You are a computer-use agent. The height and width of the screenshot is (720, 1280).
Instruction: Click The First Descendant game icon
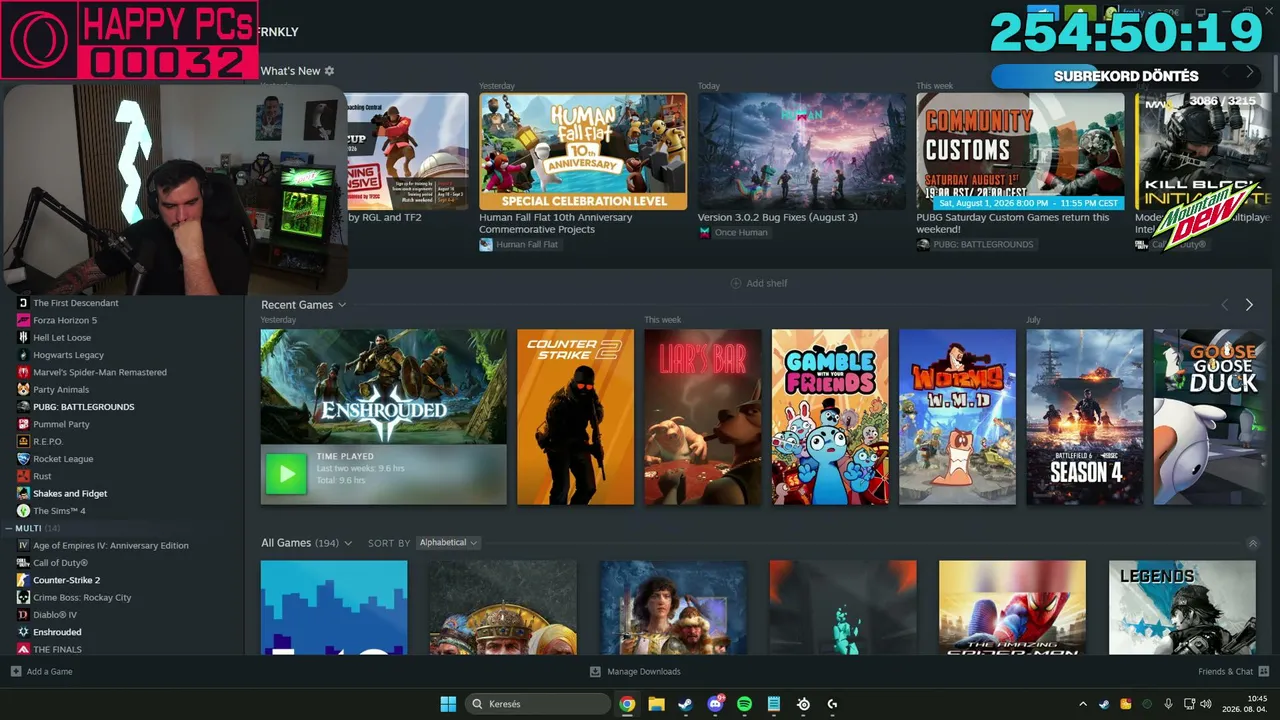pyautogui.click(x=24, y=303)
